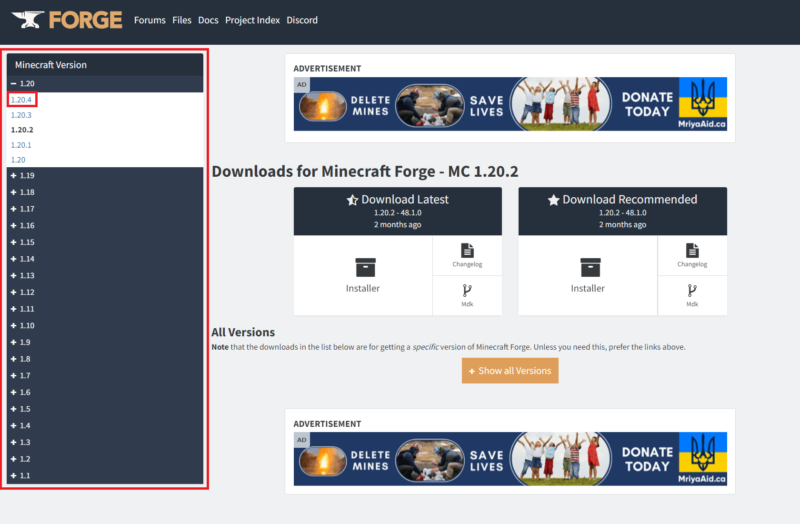Click the Download Latest header
Viewport: 800px width, 524px height.
click(397, 211)
